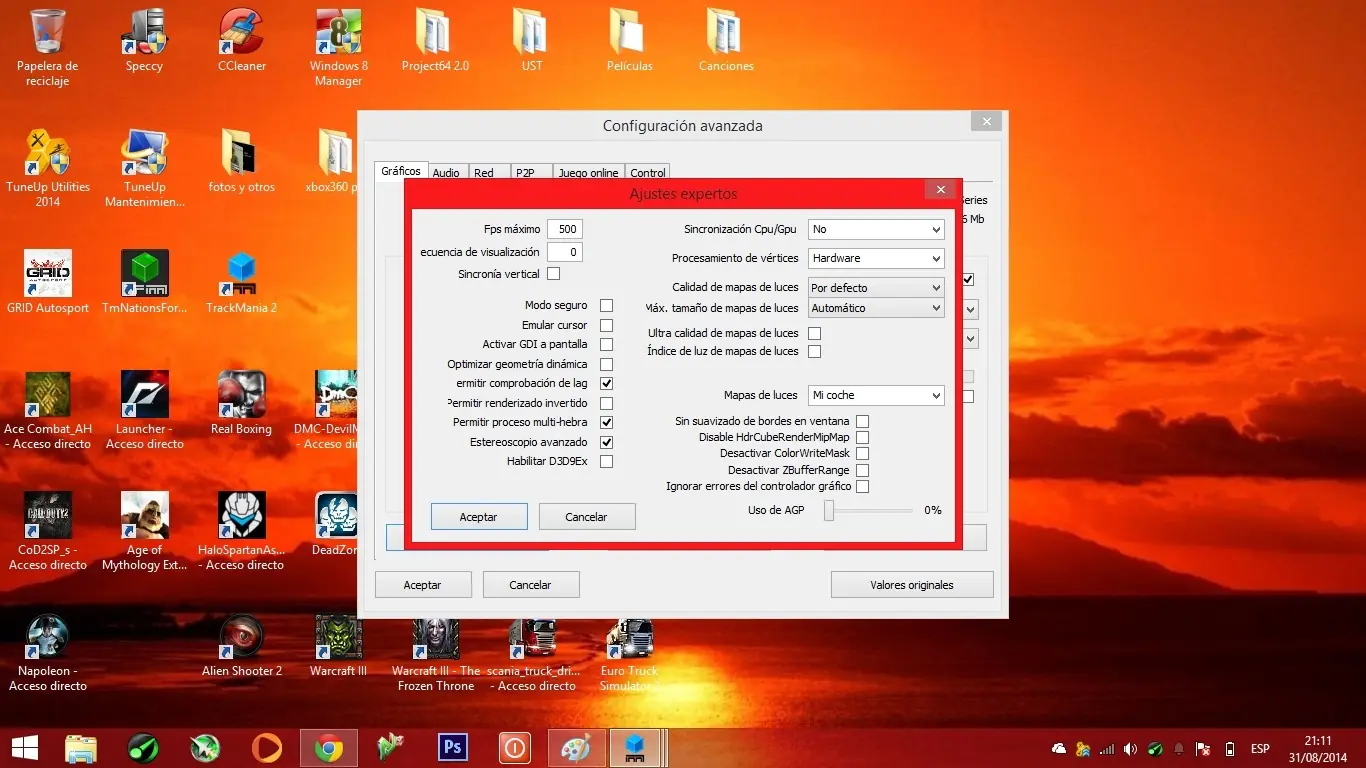Click Cancelar in Ajustes expertos dialog
1366x768 pixels.
pos(587,517)
